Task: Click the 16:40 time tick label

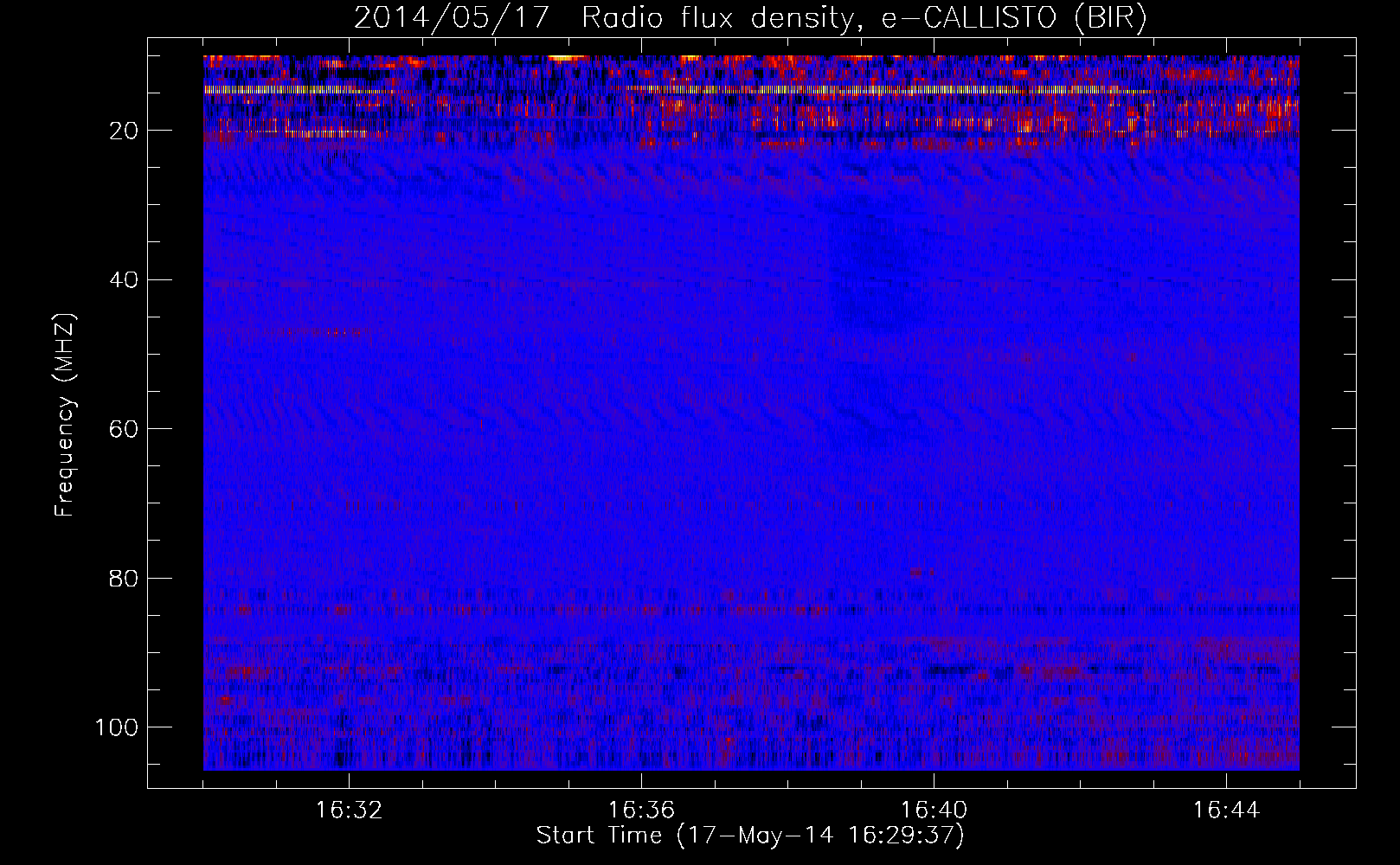Action: [934, 811]
